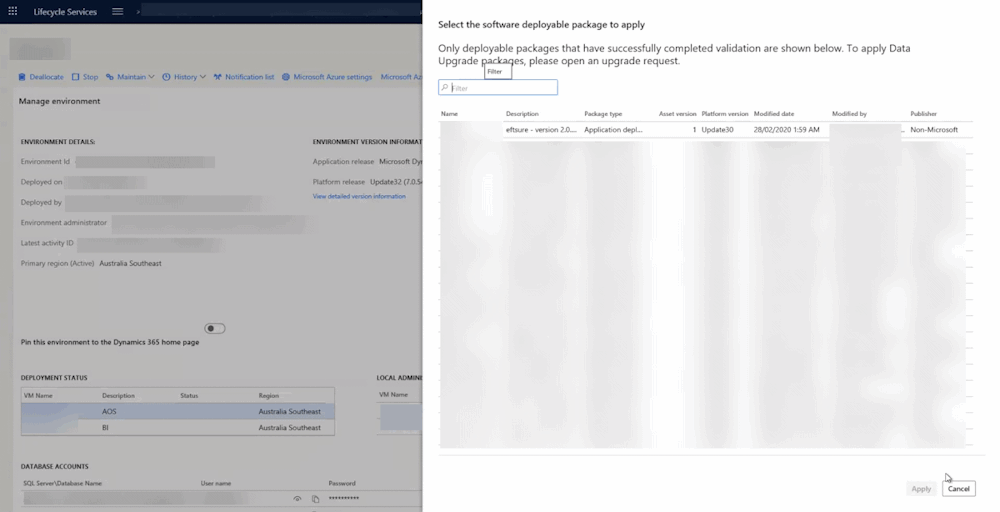Image resolution: width=1000 pixels, height=512 pixels.
Task: Sort by Modified by column header
Action: click(x=849, y=113)
